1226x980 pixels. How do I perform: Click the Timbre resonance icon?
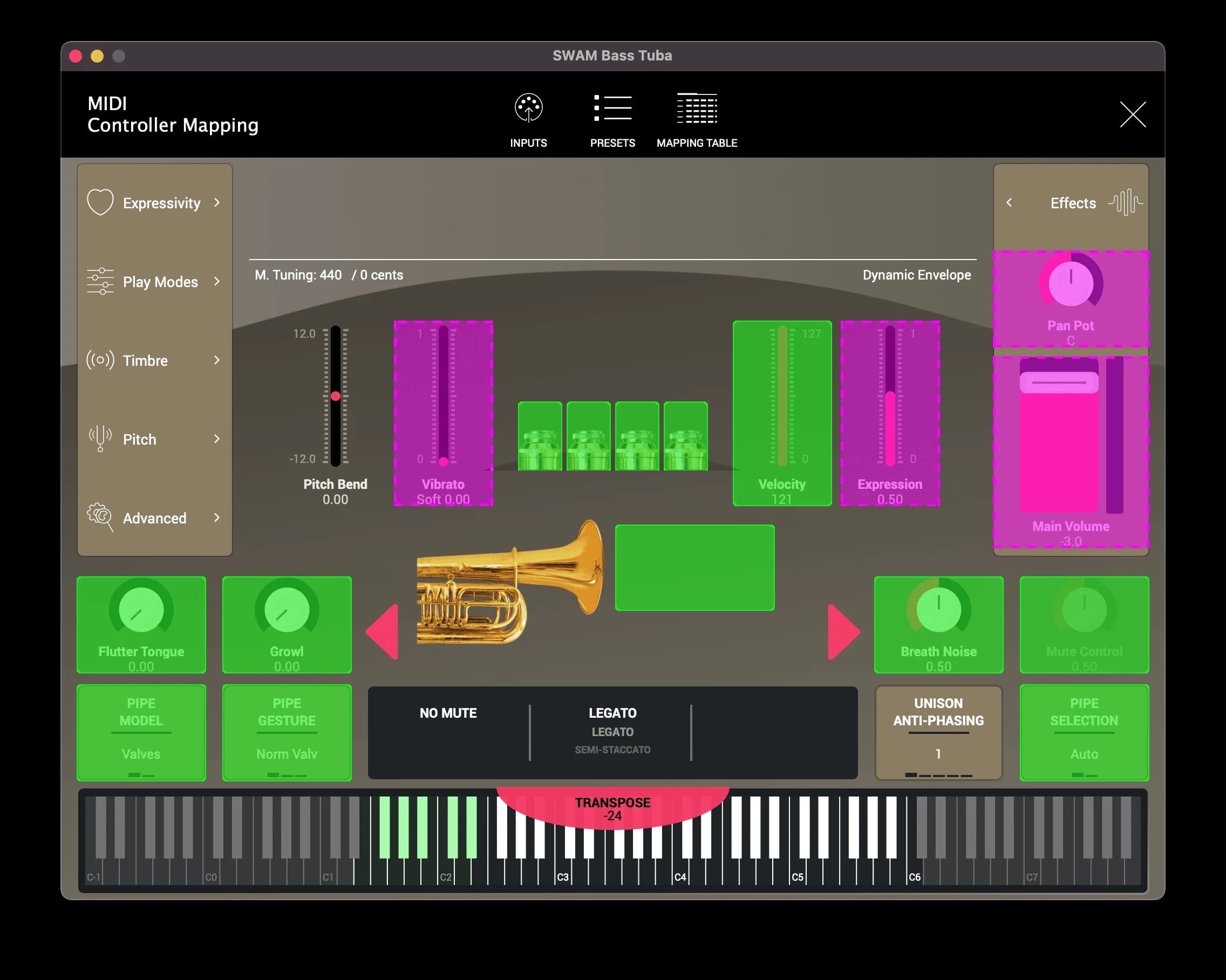tap(100, 360)
